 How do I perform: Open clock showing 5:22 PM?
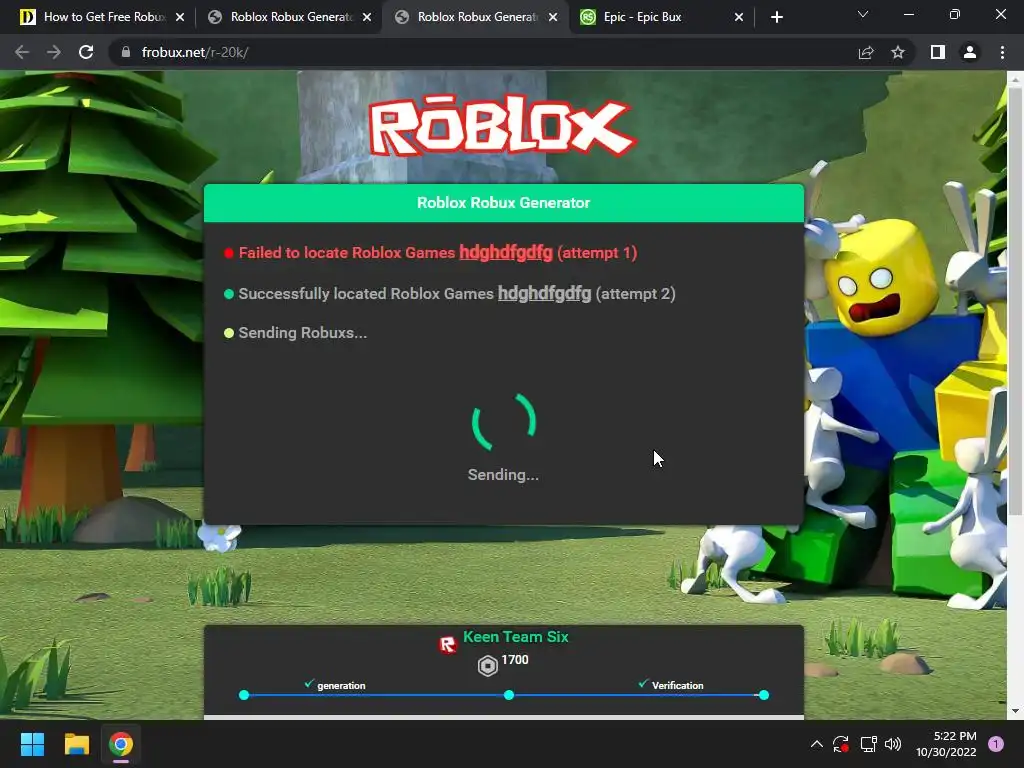[946, 744]
